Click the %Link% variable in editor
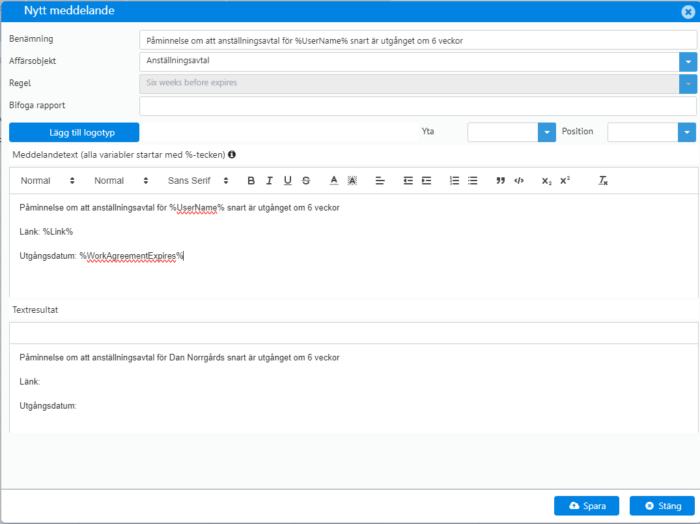 pyautogui.click(x=58, y=232)
